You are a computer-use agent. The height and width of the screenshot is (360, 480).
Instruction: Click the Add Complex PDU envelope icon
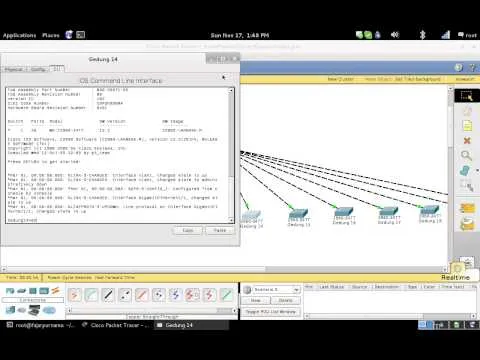467,224
